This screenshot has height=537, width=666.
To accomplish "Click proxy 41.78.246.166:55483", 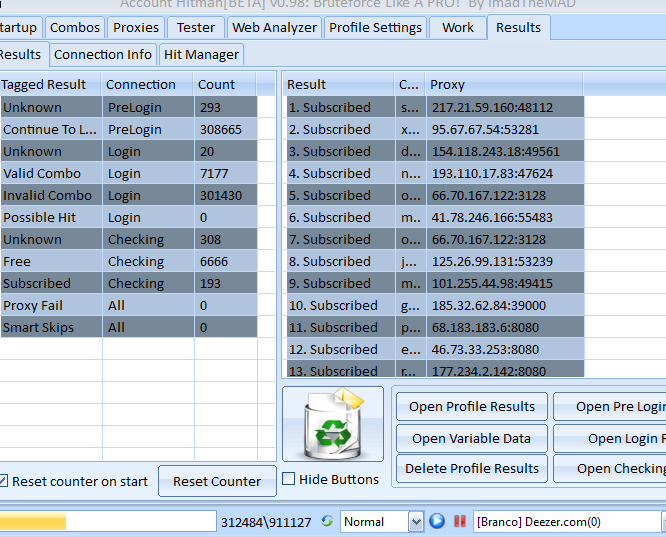I will coord(492,218).
